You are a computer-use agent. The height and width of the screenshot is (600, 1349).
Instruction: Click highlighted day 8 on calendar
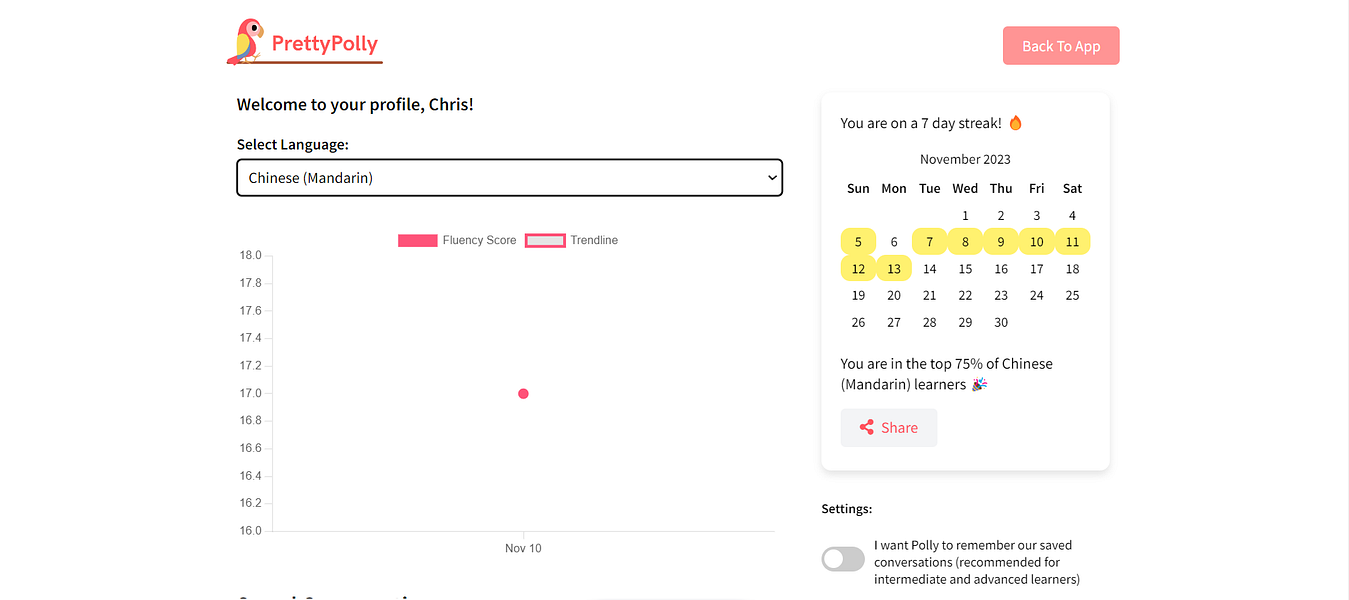click(965, 242)
